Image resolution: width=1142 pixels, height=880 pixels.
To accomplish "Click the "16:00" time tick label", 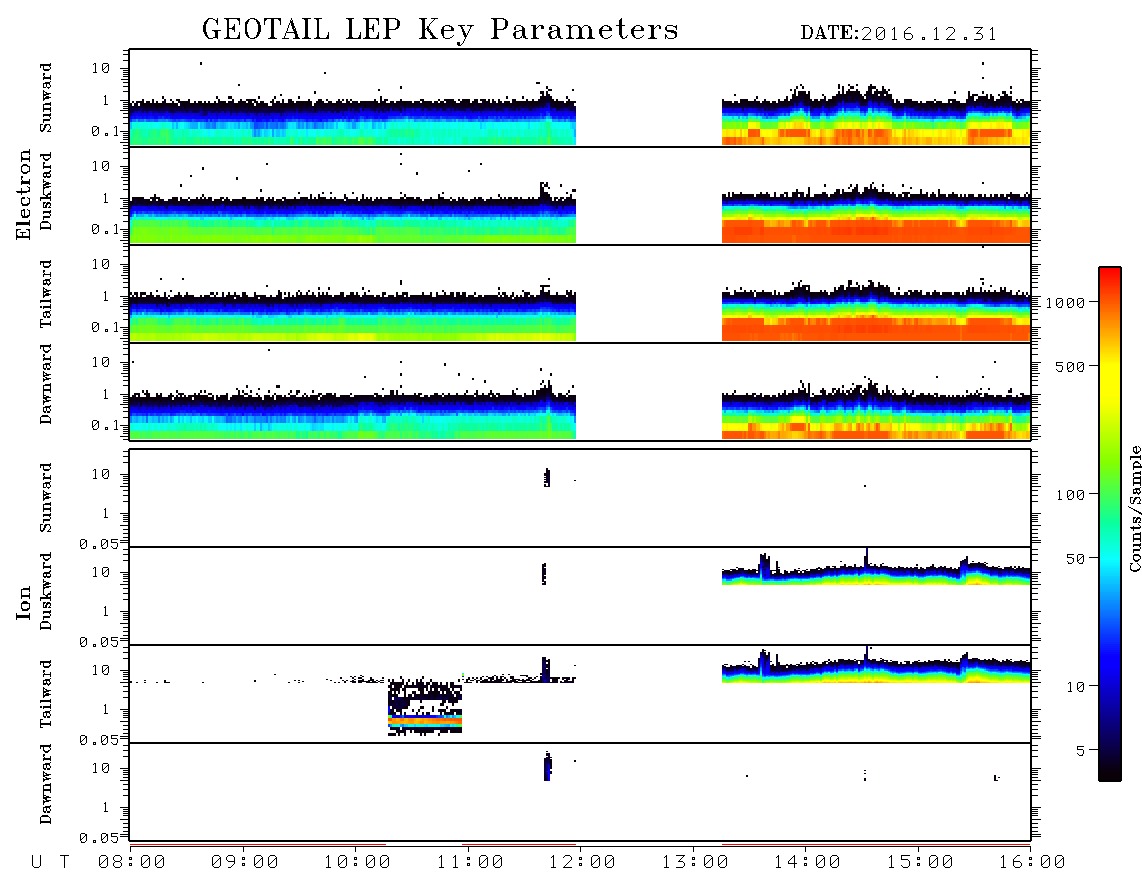I will (x=1032, y=862).
